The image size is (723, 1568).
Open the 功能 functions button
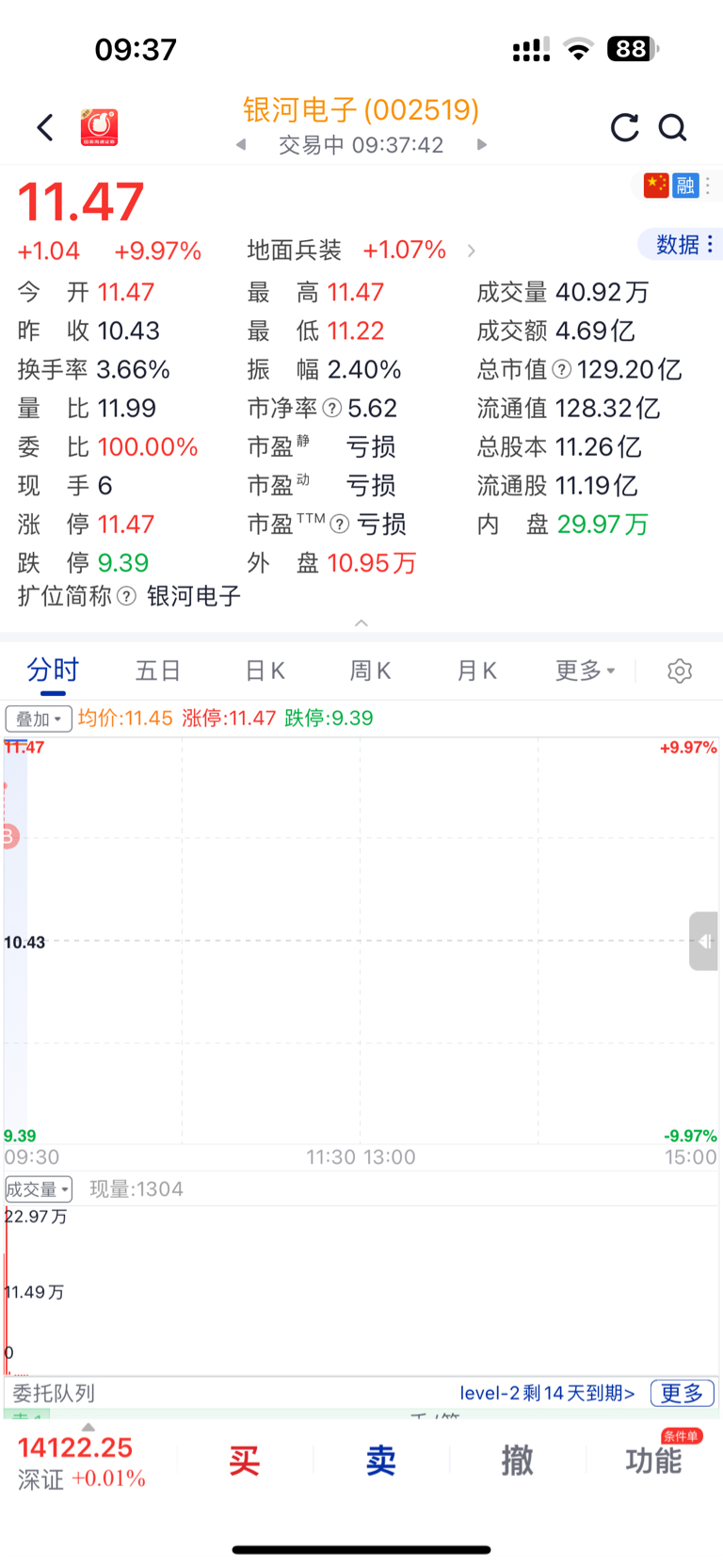pyautogui.click(x=653, y=1461)
